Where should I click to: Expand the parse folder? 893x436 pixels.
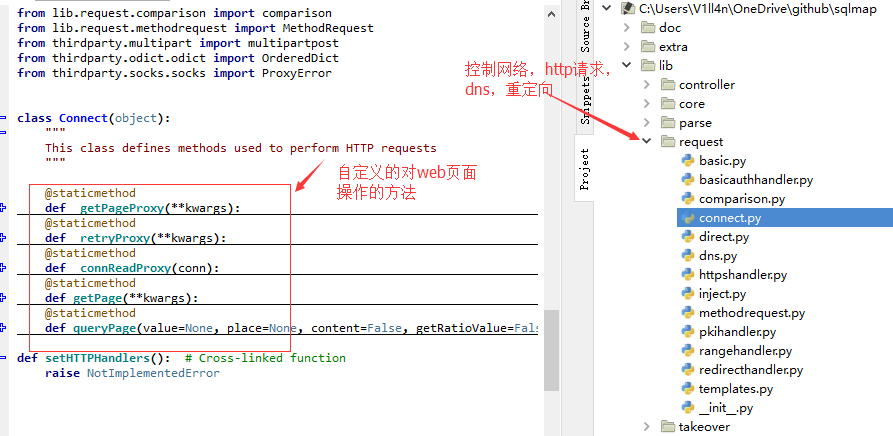point(647,123)
